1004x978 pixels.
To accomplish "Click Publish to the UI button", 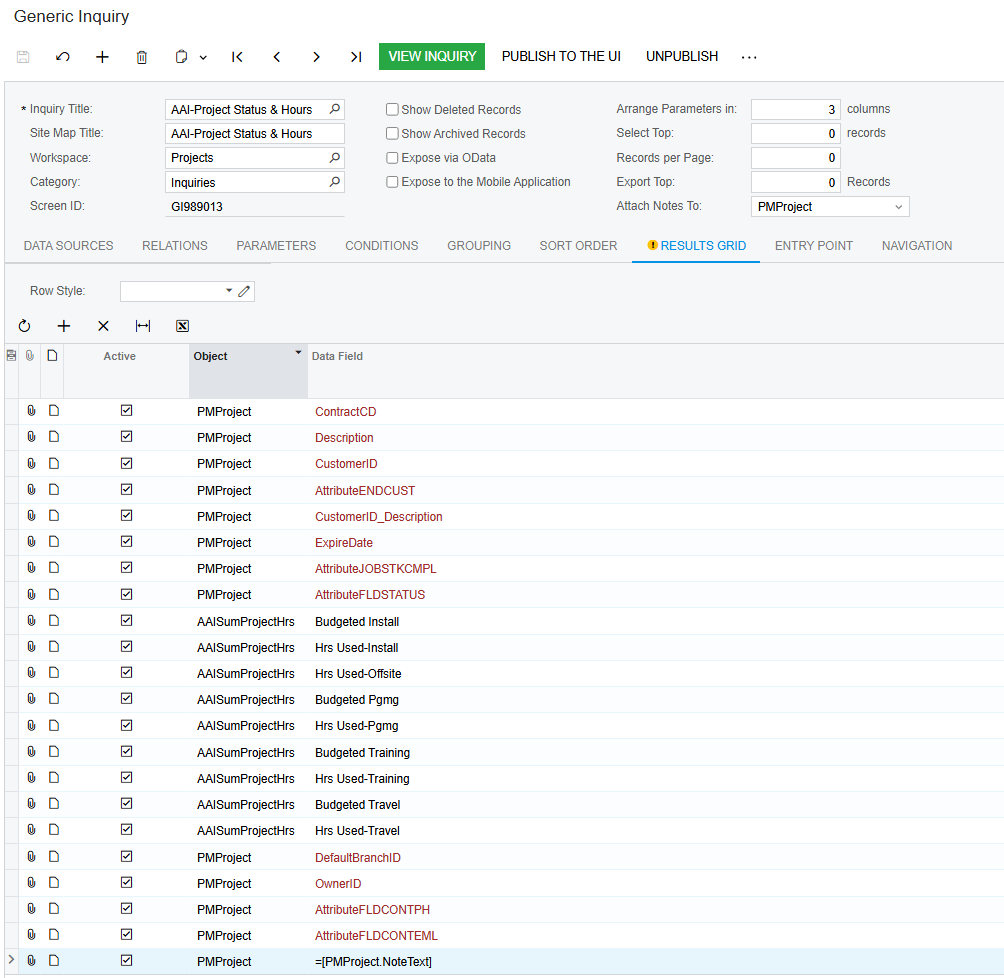I will (x=561, y=57).
